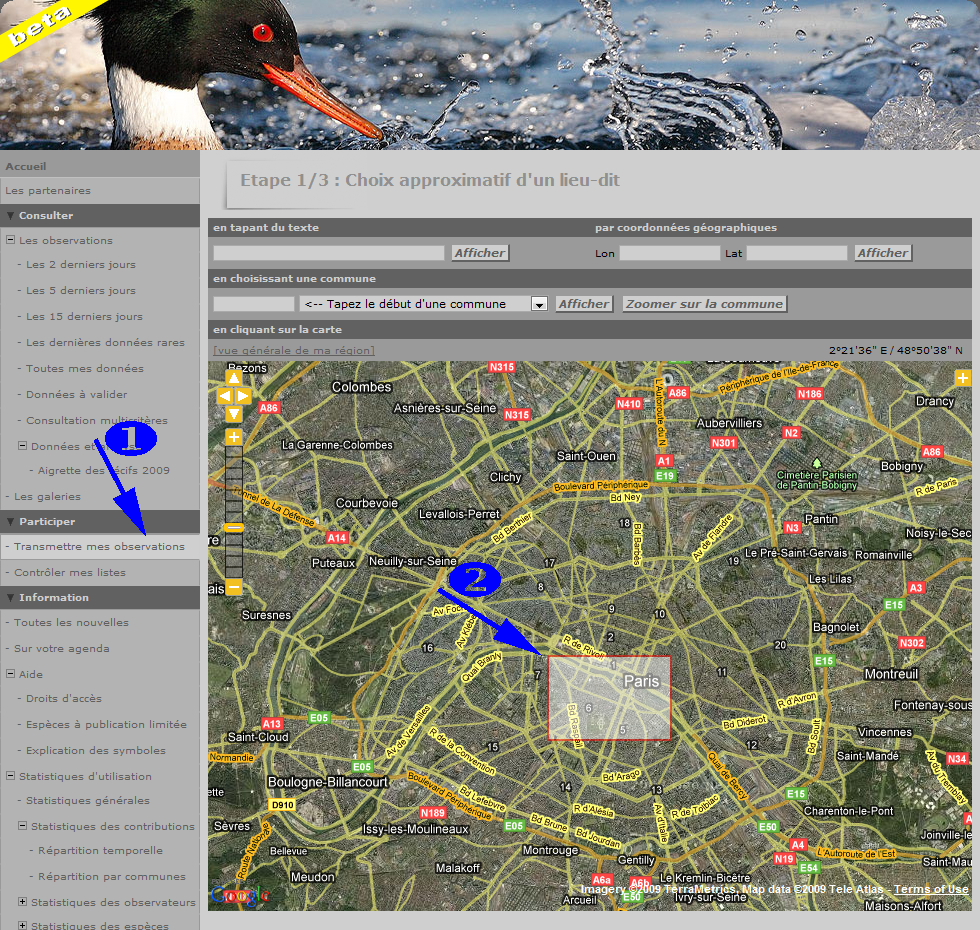The image size is (980, 930).
Task: Open Consultation multicritères
Action: click(97, 421)
